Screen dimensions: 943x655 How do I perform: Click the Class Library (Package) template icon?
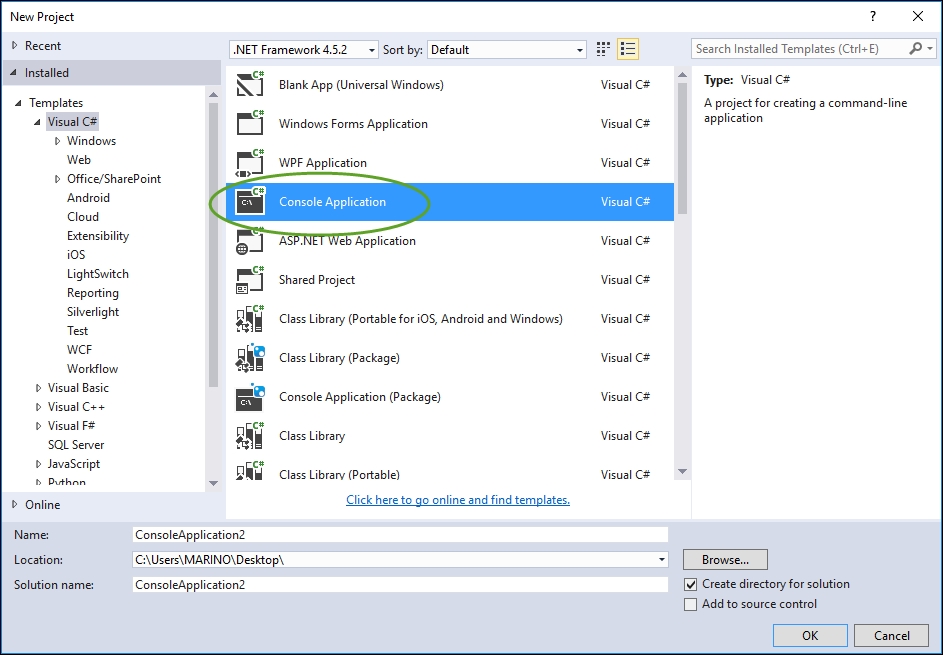tap(250, 358)
